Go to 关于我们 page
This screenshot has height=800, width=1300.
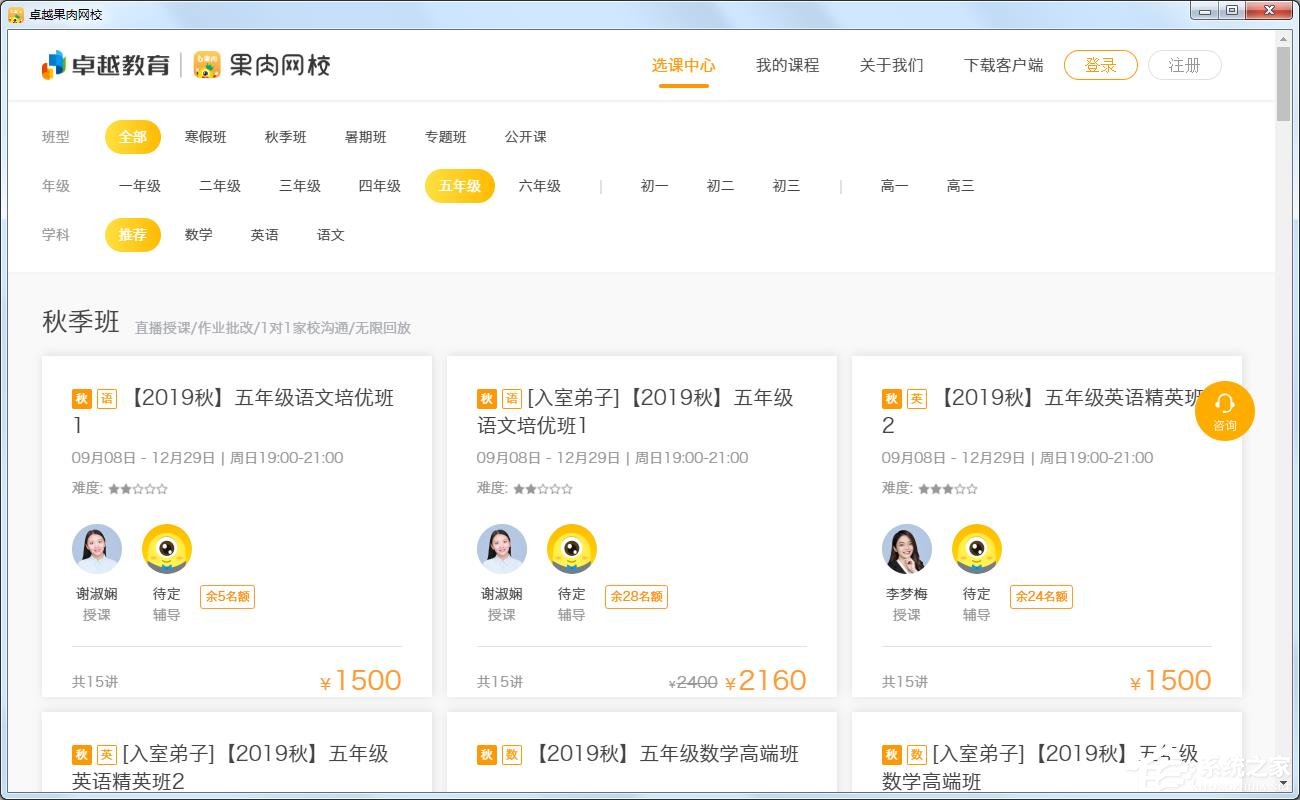click(891, 65)
